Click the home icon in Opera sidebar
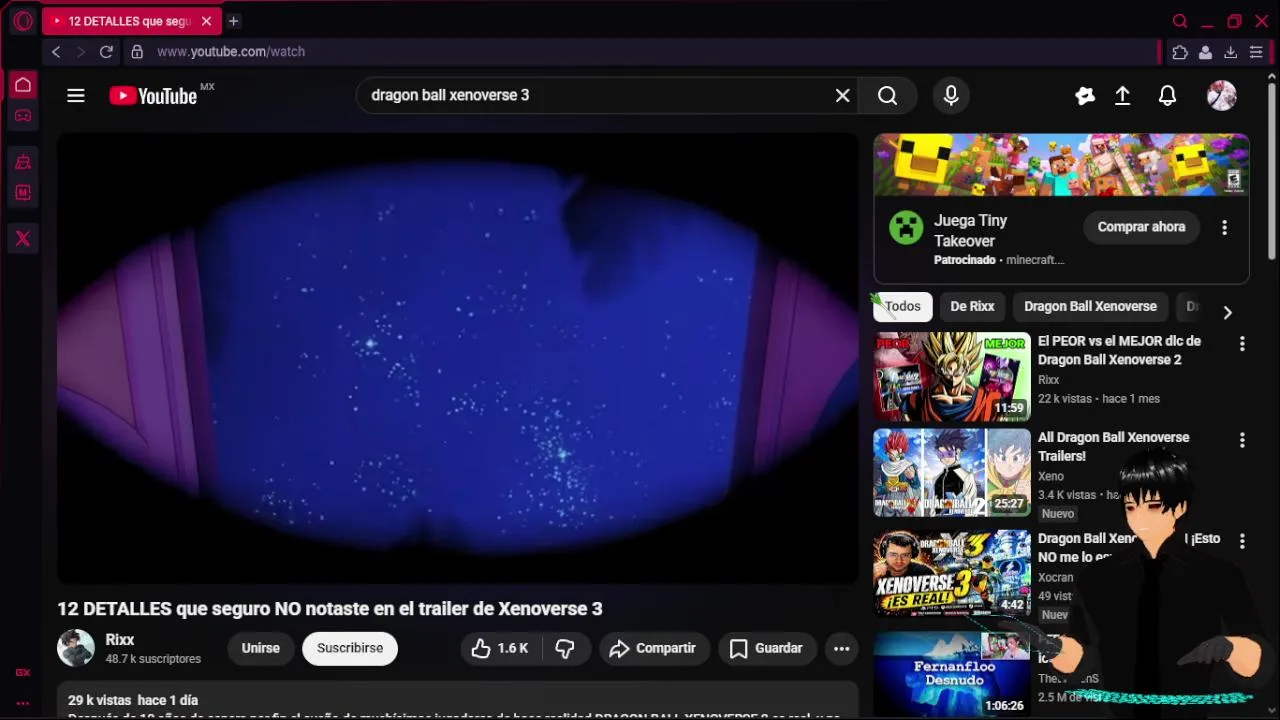The height and width of the screenshot is (720, 1280). [x=23, y=85]
